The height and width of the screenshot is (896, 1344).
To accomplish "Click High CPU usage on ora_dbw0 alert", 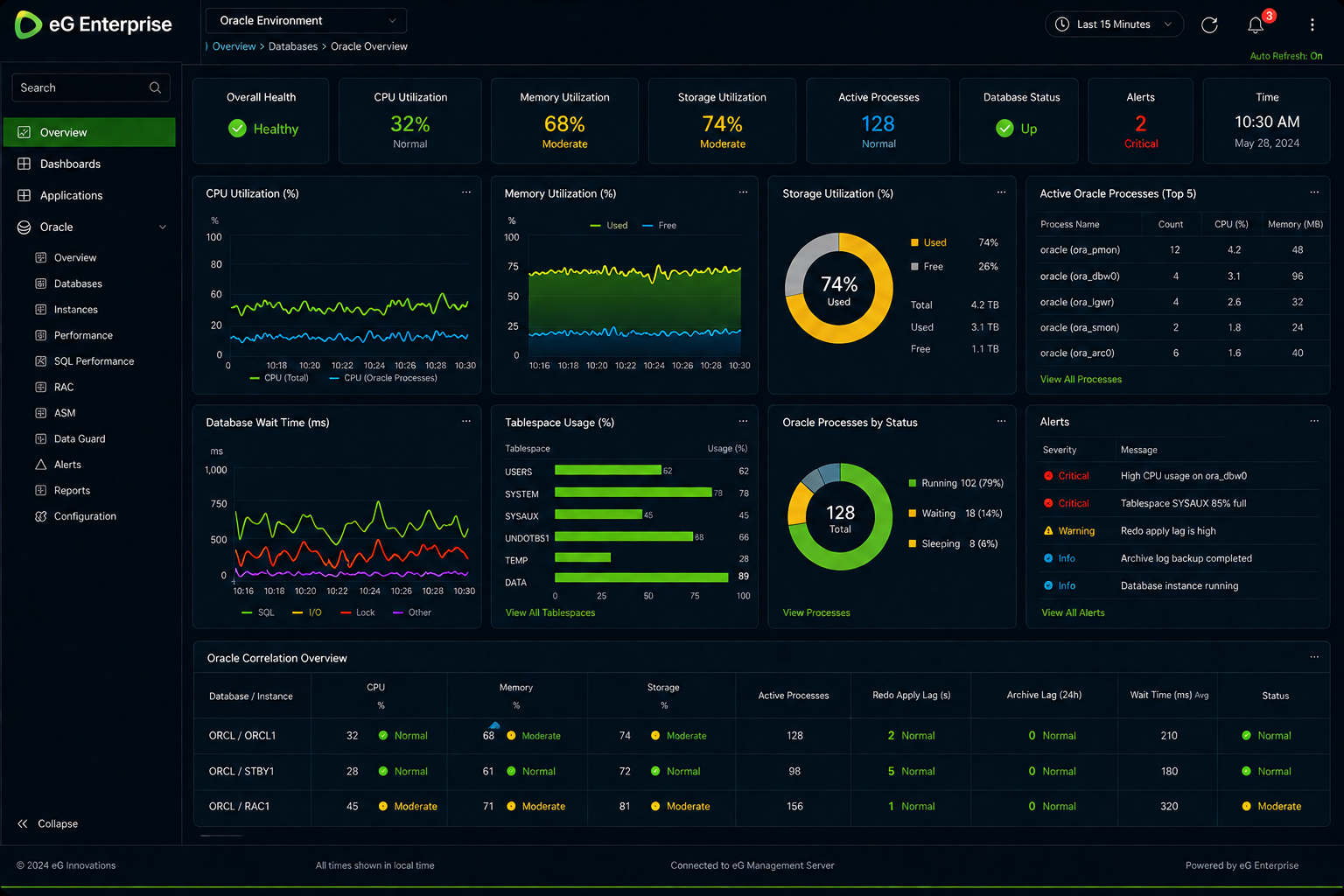I will point(1183,476).
